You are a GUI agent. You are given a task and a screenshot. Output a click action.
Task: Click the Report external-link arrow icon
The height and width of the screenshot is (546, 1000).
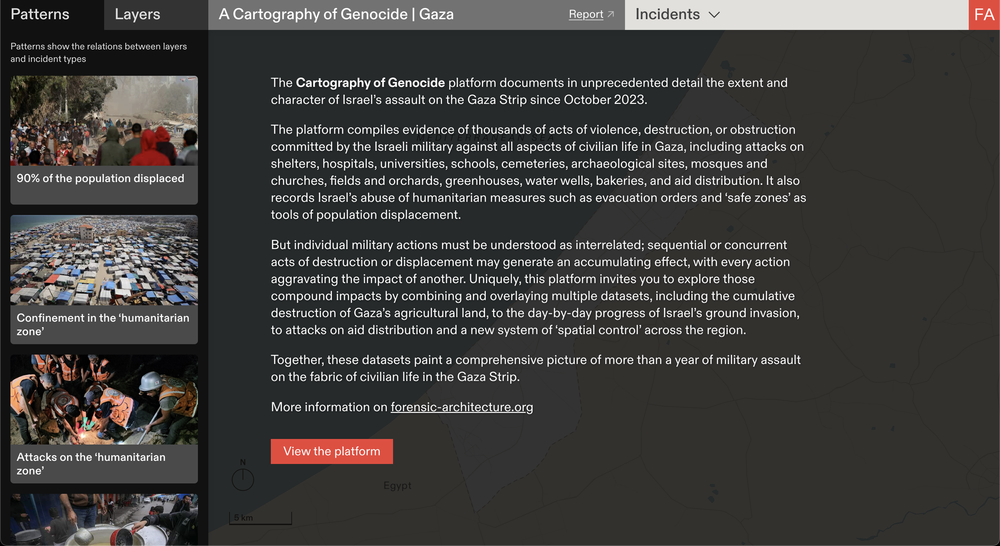pyautogui.click(x=610, y=14)
